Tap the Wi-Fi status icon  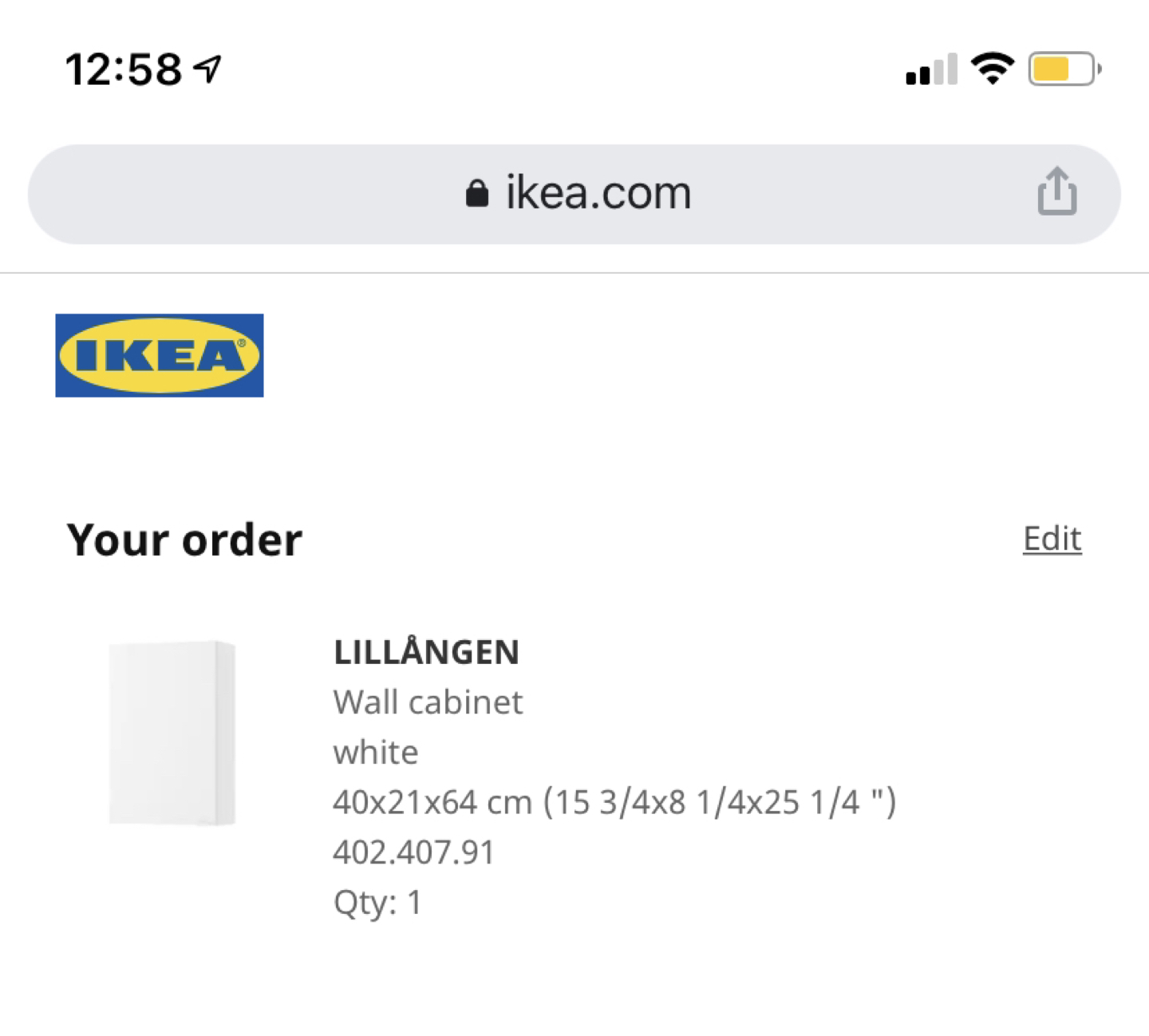993,69
